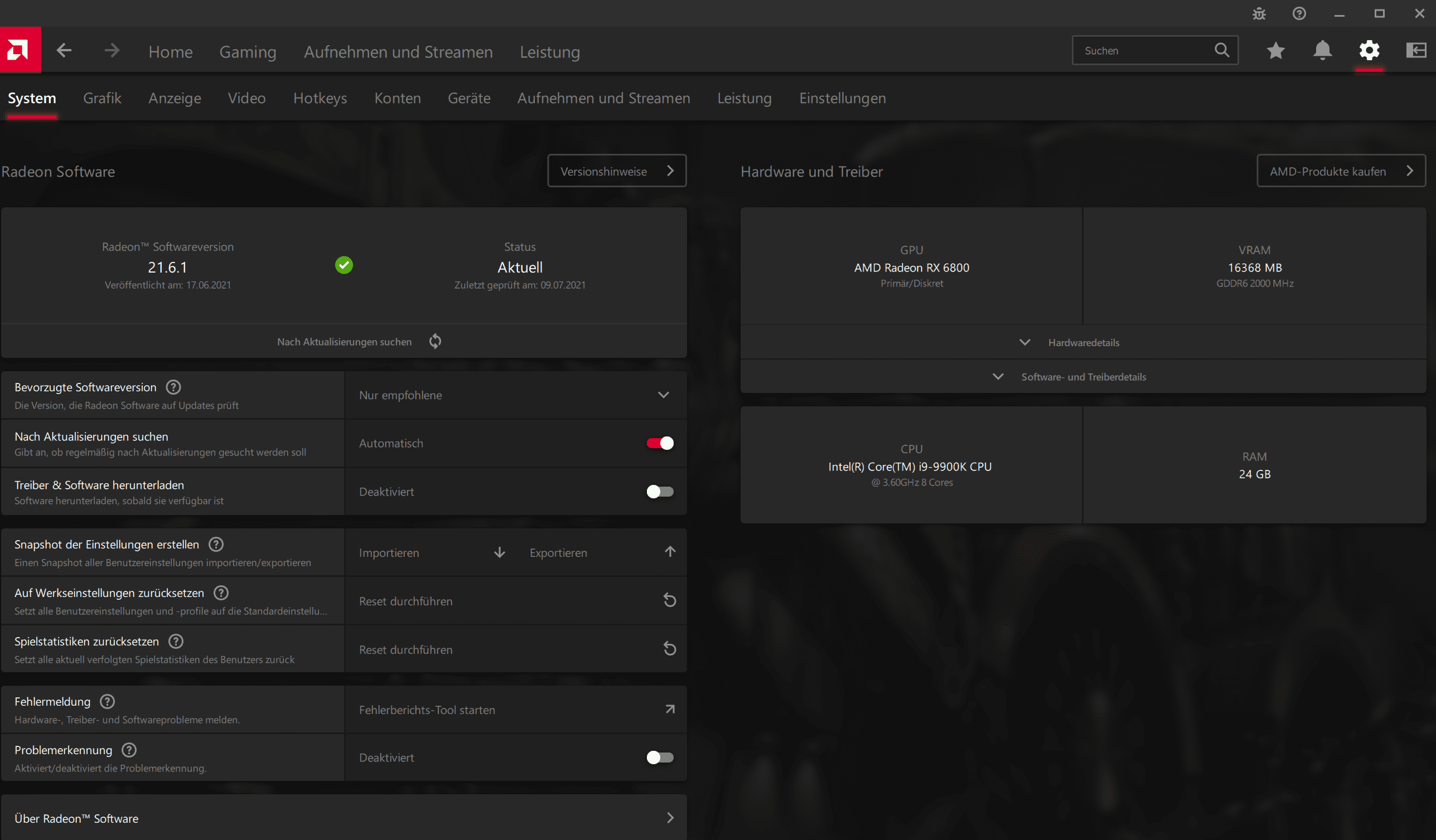
Task: Click the Versionshinweise button
Action: tap(617, 171)
